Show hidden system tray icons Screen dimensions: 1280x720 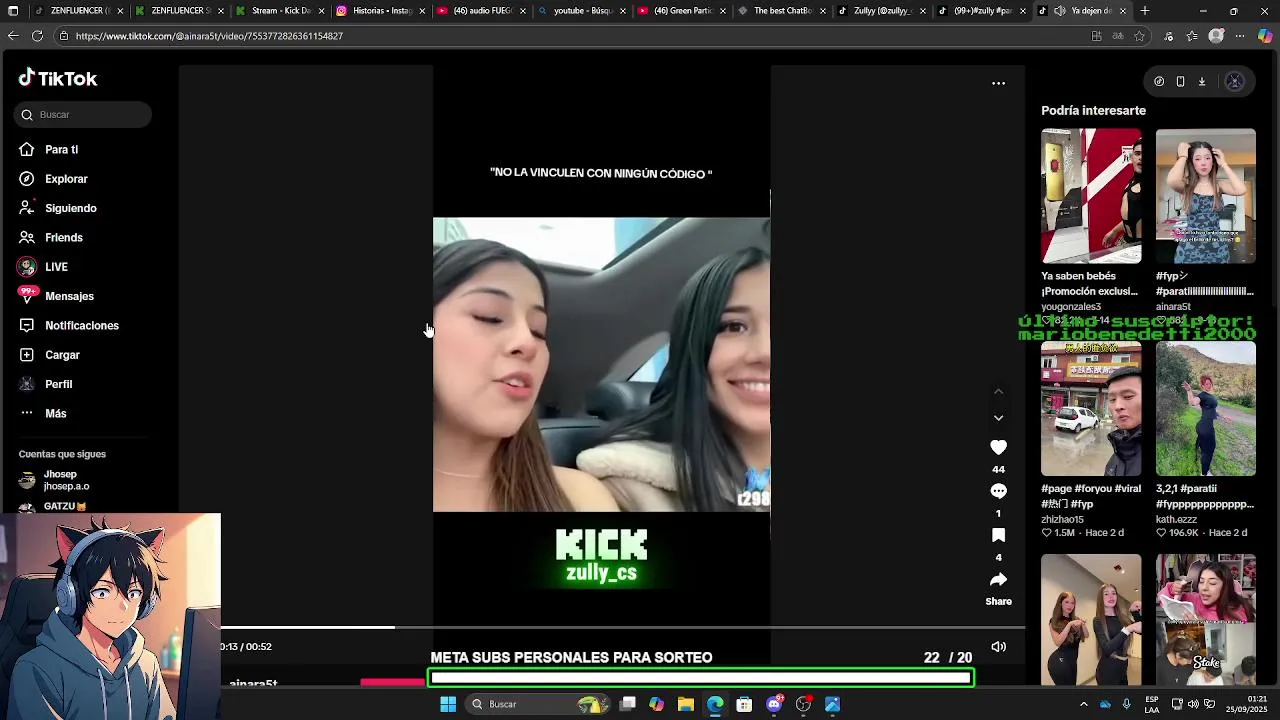(x=1083, y=704)
